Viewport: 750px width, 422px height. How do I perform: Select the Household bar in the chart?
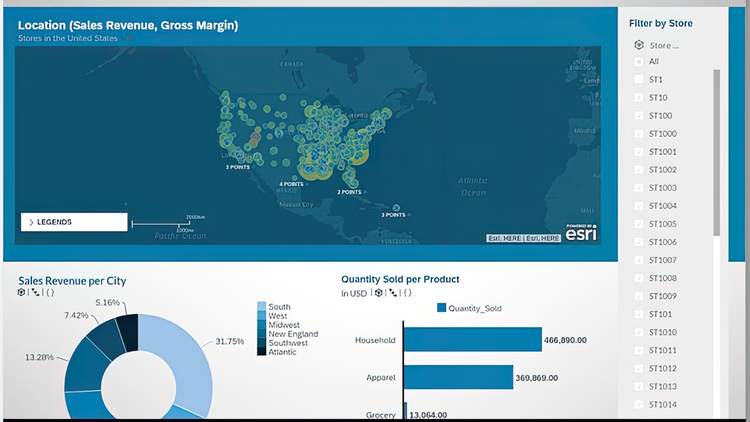pos(473,340)
